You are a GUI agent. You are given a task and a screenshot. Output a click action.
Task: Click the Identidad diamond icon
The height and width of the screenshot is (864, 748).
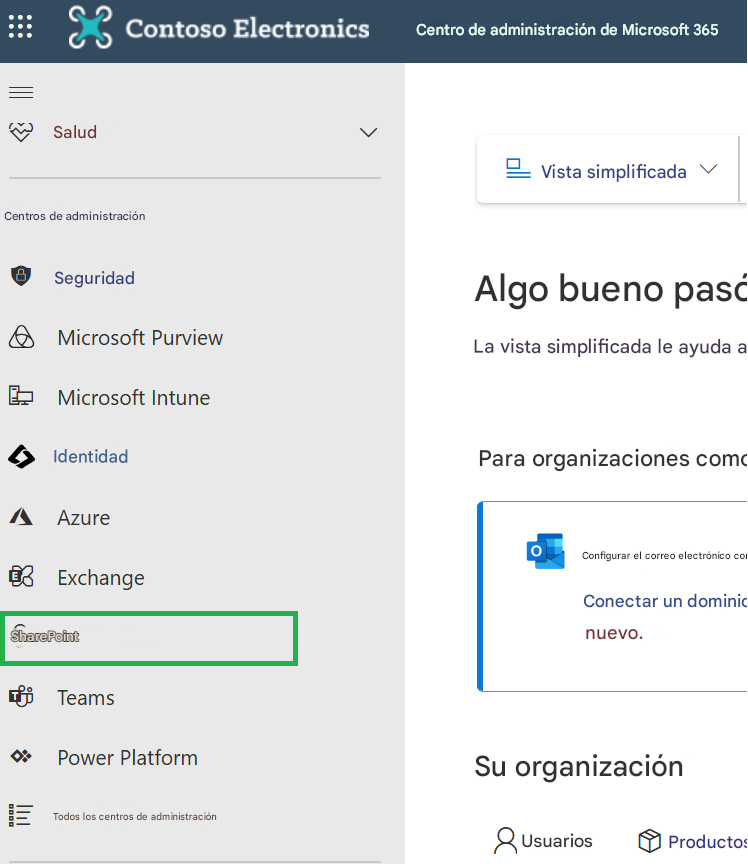21,457
